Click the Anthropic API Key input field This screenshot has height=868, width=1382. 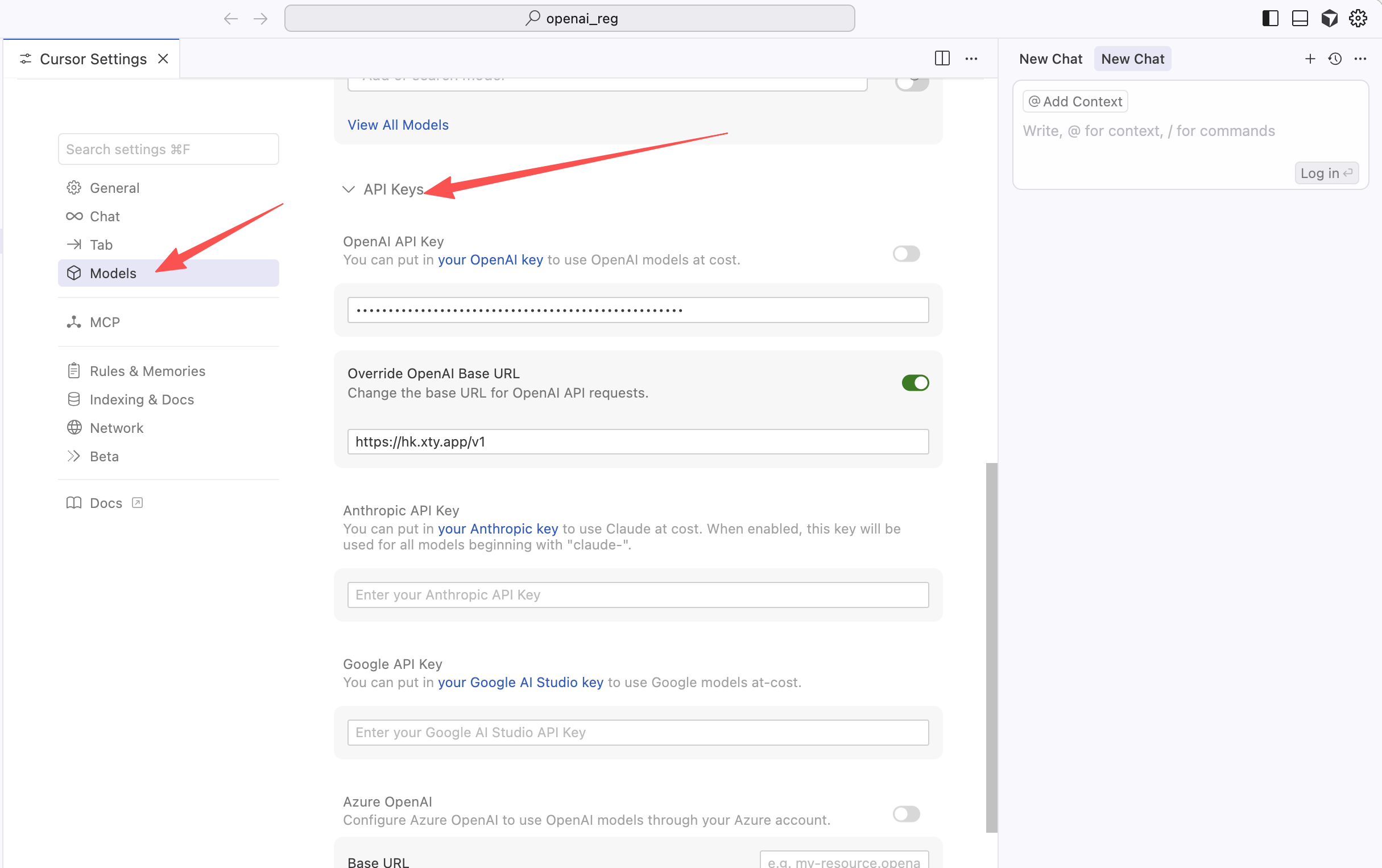click(x=638, y=595)
